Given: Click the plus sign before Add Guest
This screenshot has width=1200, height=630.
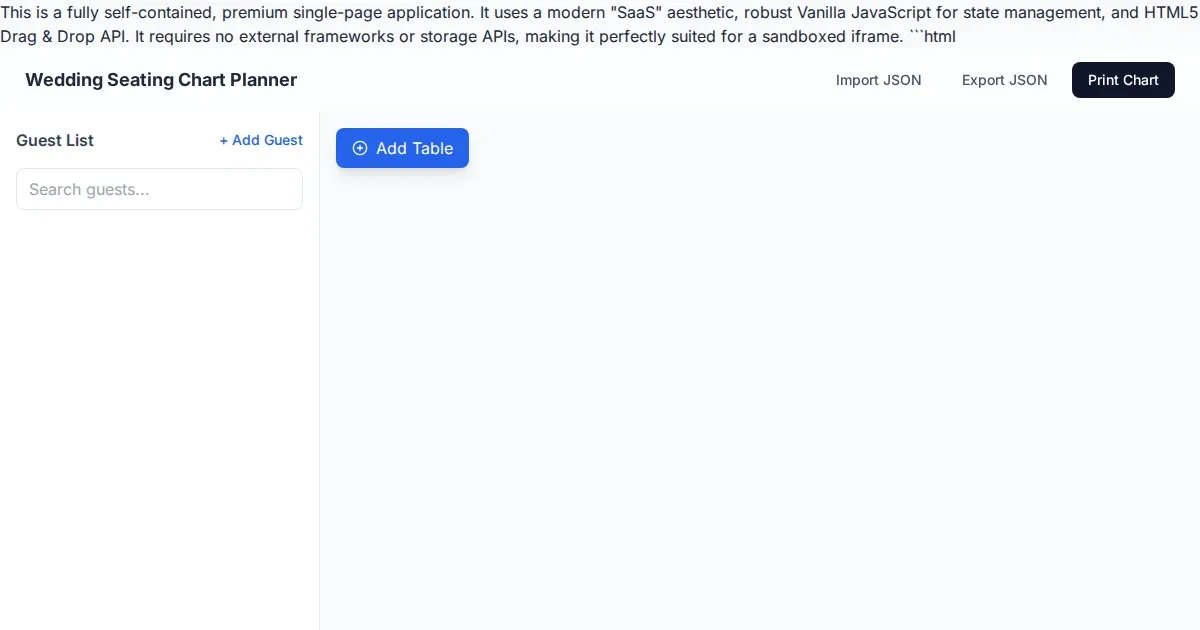Looking at the screenshot, I should pyautogui.click(x=224, y=140).
